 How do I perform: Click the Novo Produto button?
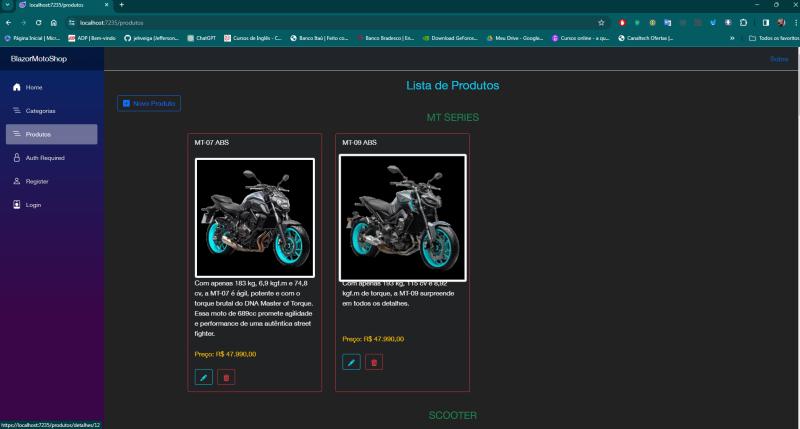click(148, 104)
